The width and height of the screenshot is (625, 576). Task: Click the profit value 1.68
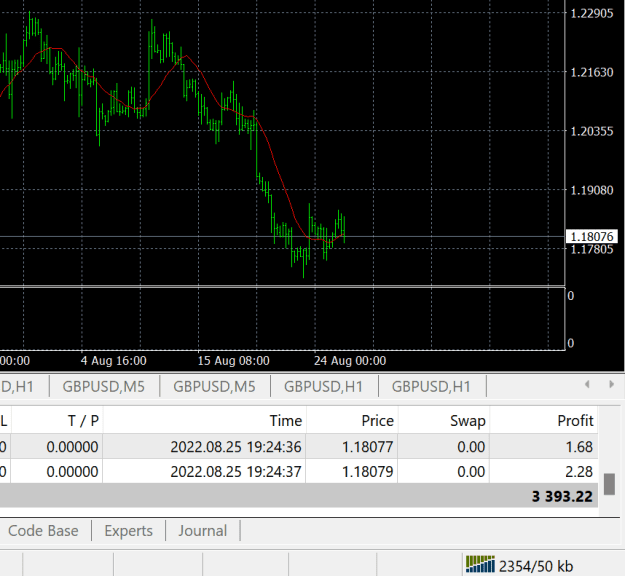point(579,447)
